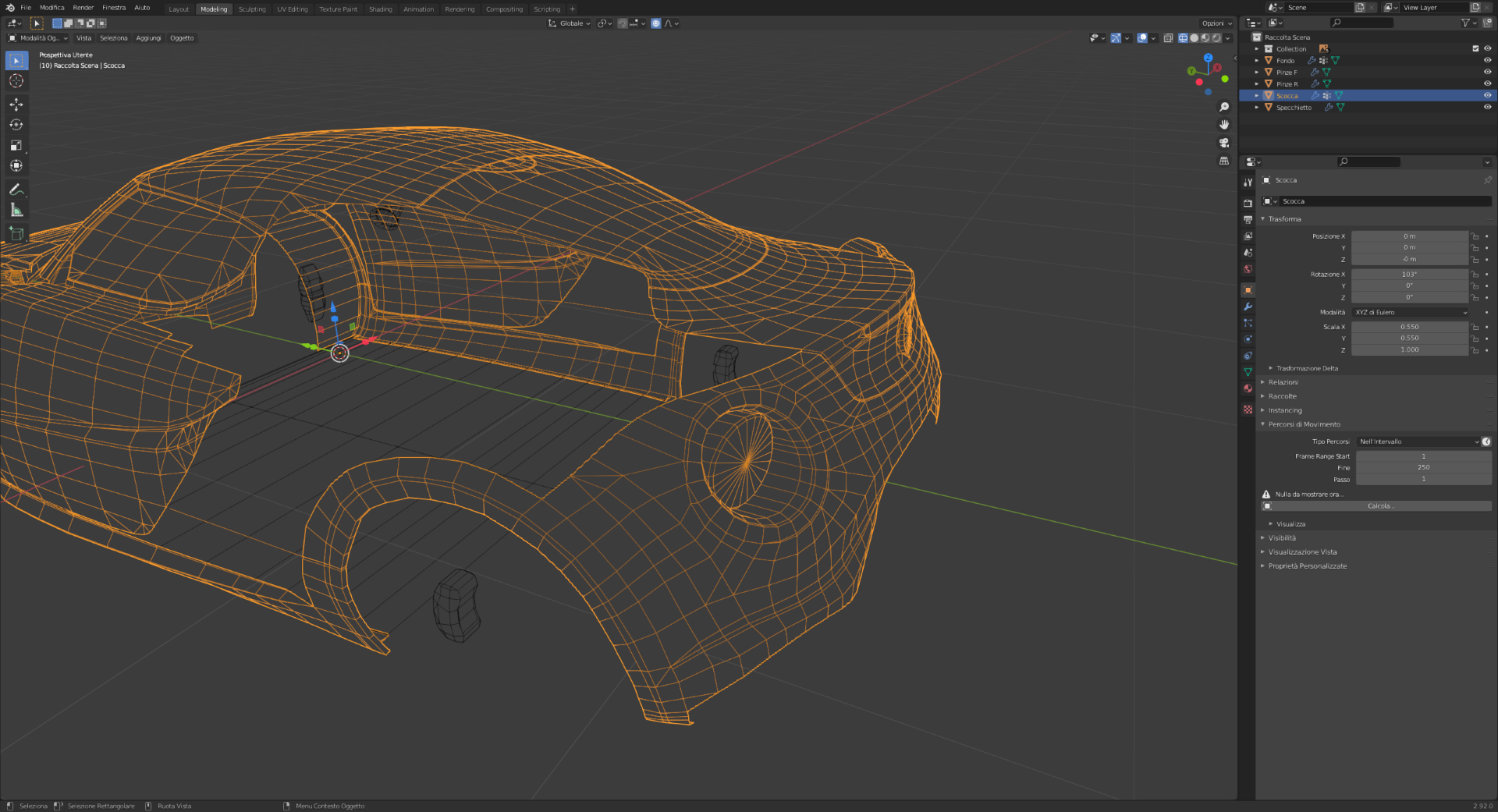This screenshot has height=812, width=1498.
Task: Click the Rotazione X value field
Action: pyautogui.click(x=1409, y=275)
